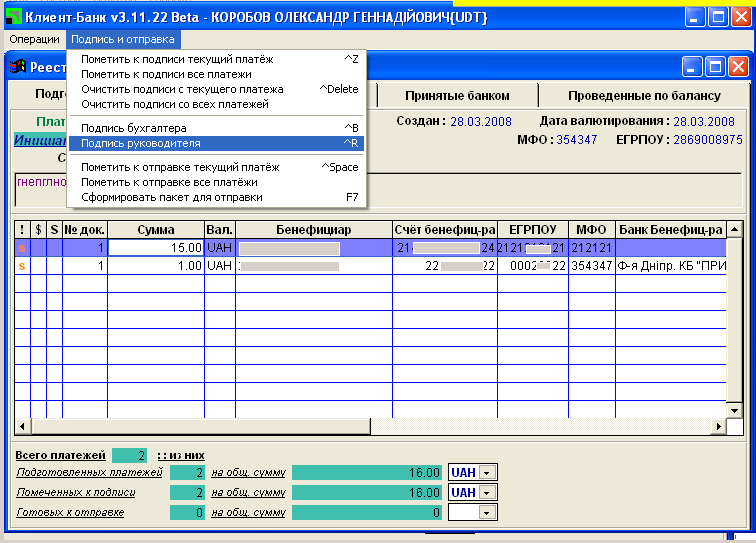The width and height of the screenshot is (756, 543).
Task: Open the Операции menu
Action: point(35,39)
